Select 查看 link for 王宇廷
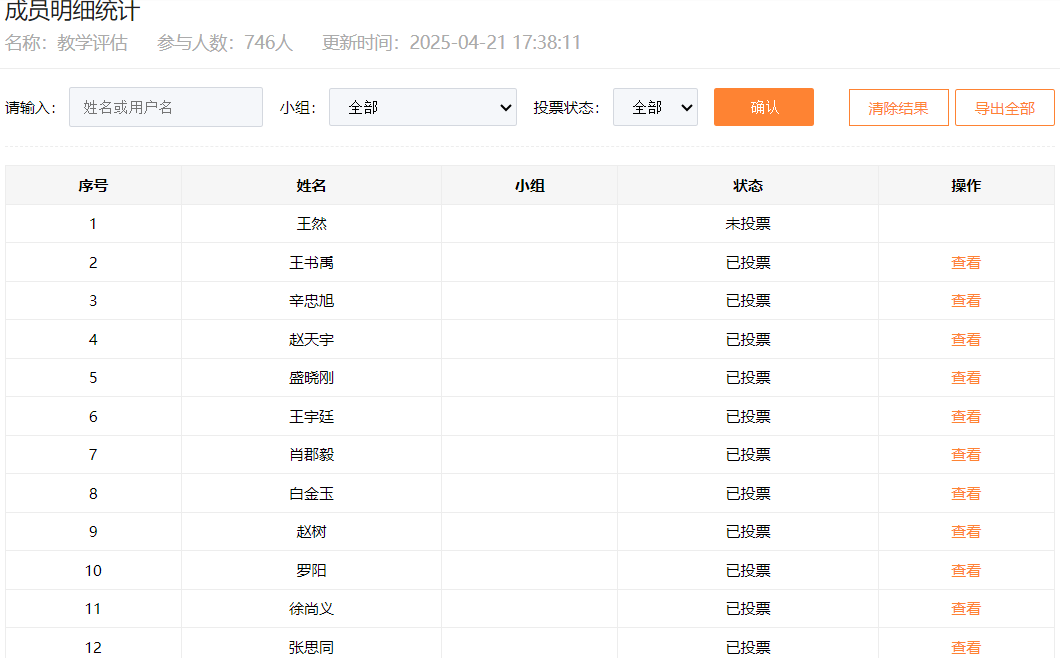The image size is (1060, 658). pyautogui.click(x=965, y=417)
